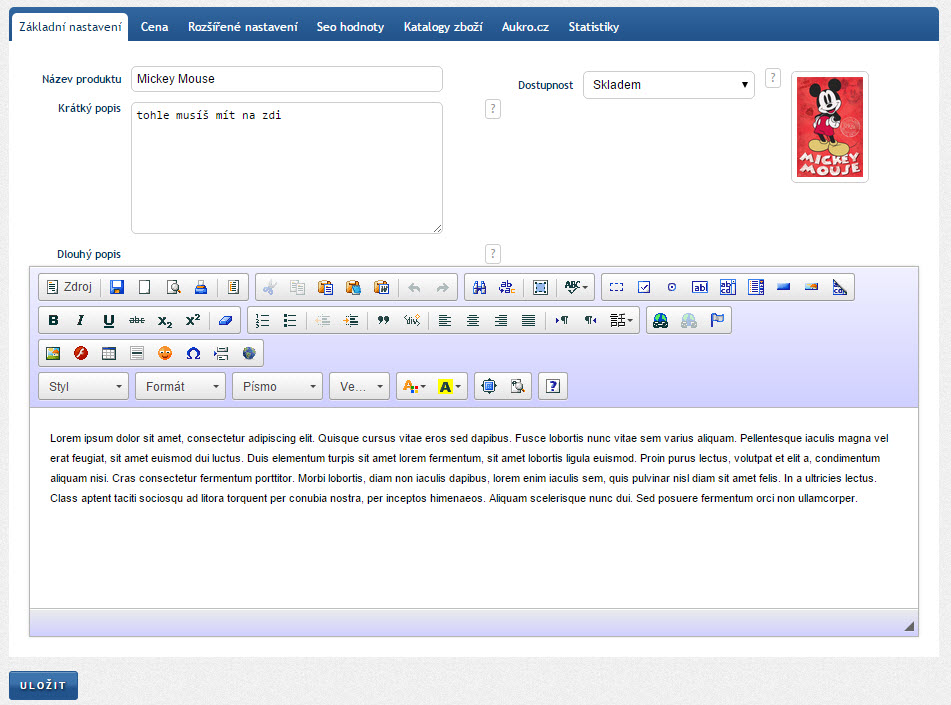This screenshot has width=951, height=705.
Task: Click the insert link globe icon
Action: click(x=660, y=321)
